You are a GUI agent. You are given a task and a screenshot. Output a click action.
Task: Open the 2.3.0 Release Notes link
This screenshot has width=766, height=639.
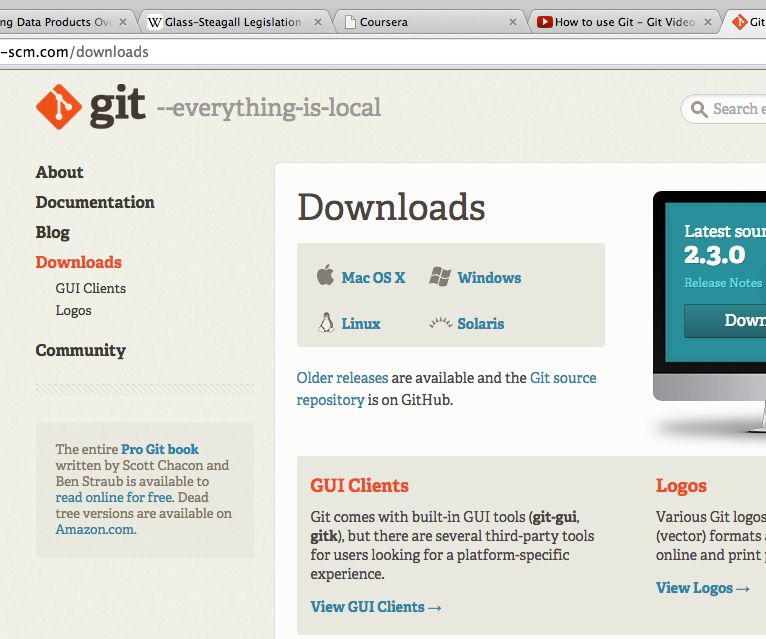[x=723, y=283]
